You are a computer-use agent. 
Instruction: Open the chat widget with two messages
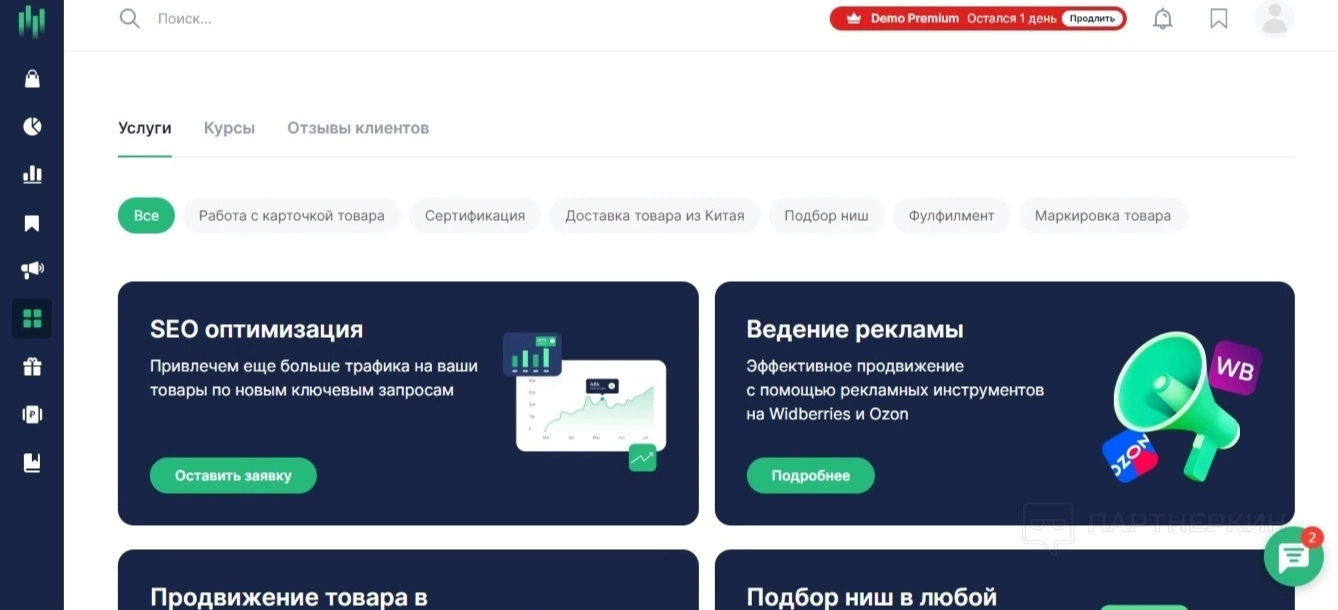pyautogui.click(x=1294, y=556)
